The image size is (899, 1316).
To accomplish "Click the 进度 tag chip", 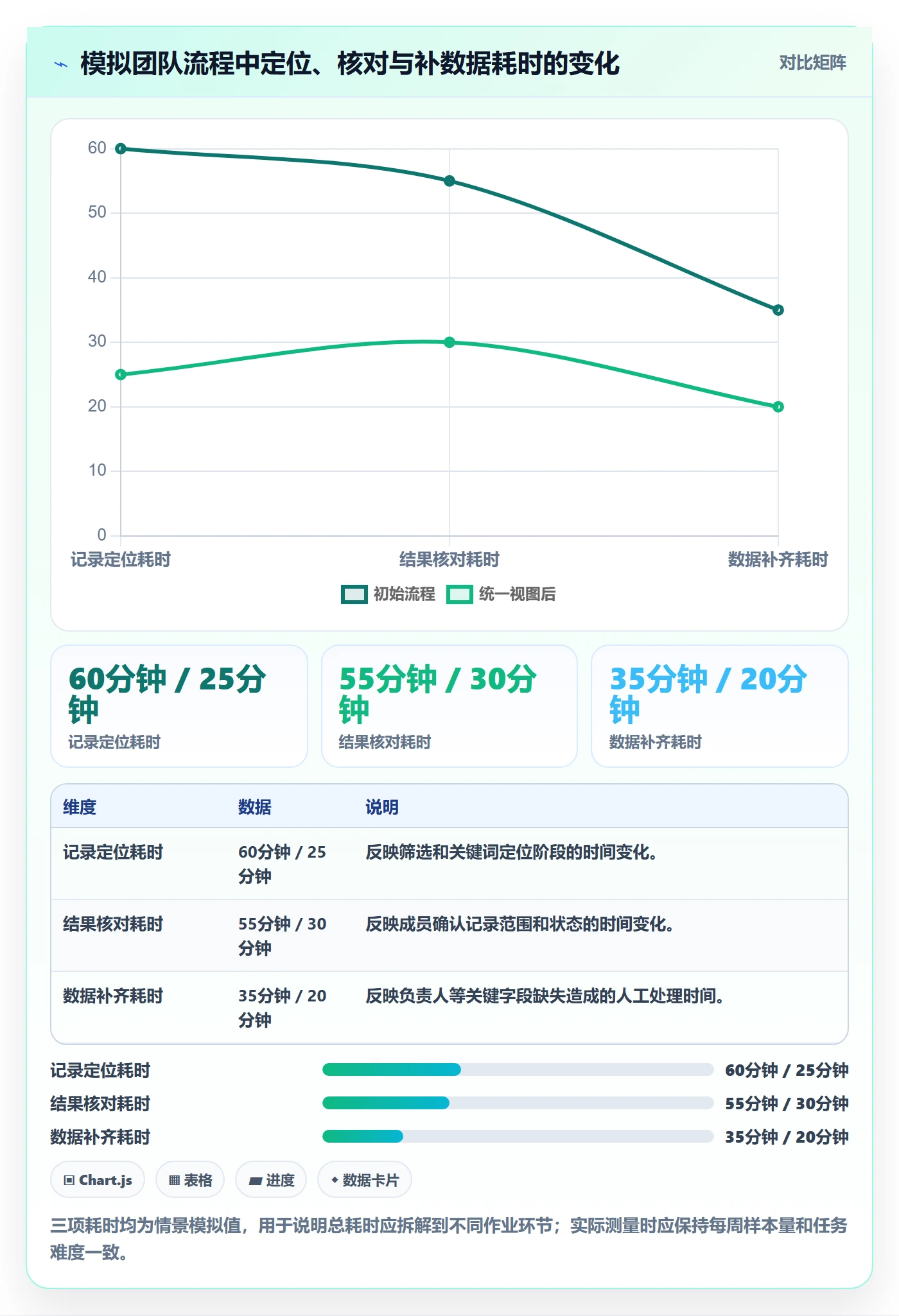I will [x=271, y=1180].
